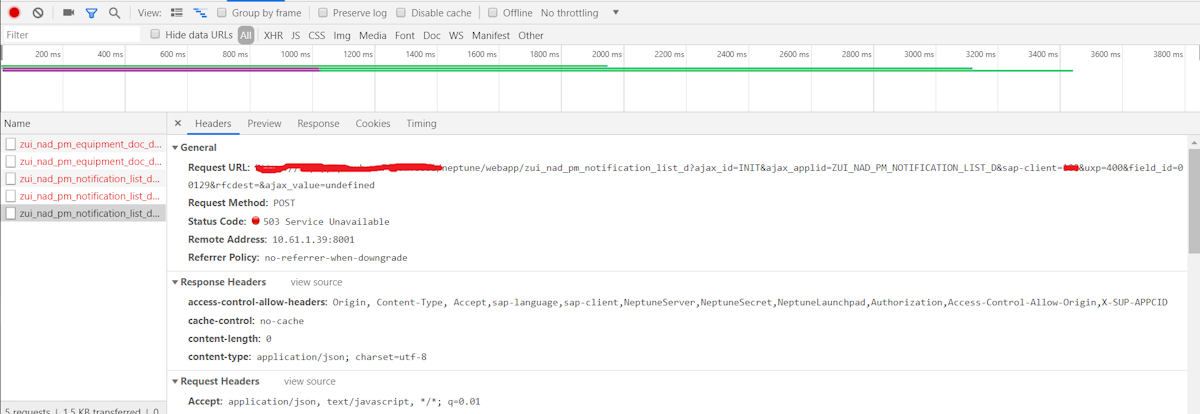This screenshot has height=414, width=1200.
Task: Click the 503 Service Unavailable status text
Action: [326, 221]
